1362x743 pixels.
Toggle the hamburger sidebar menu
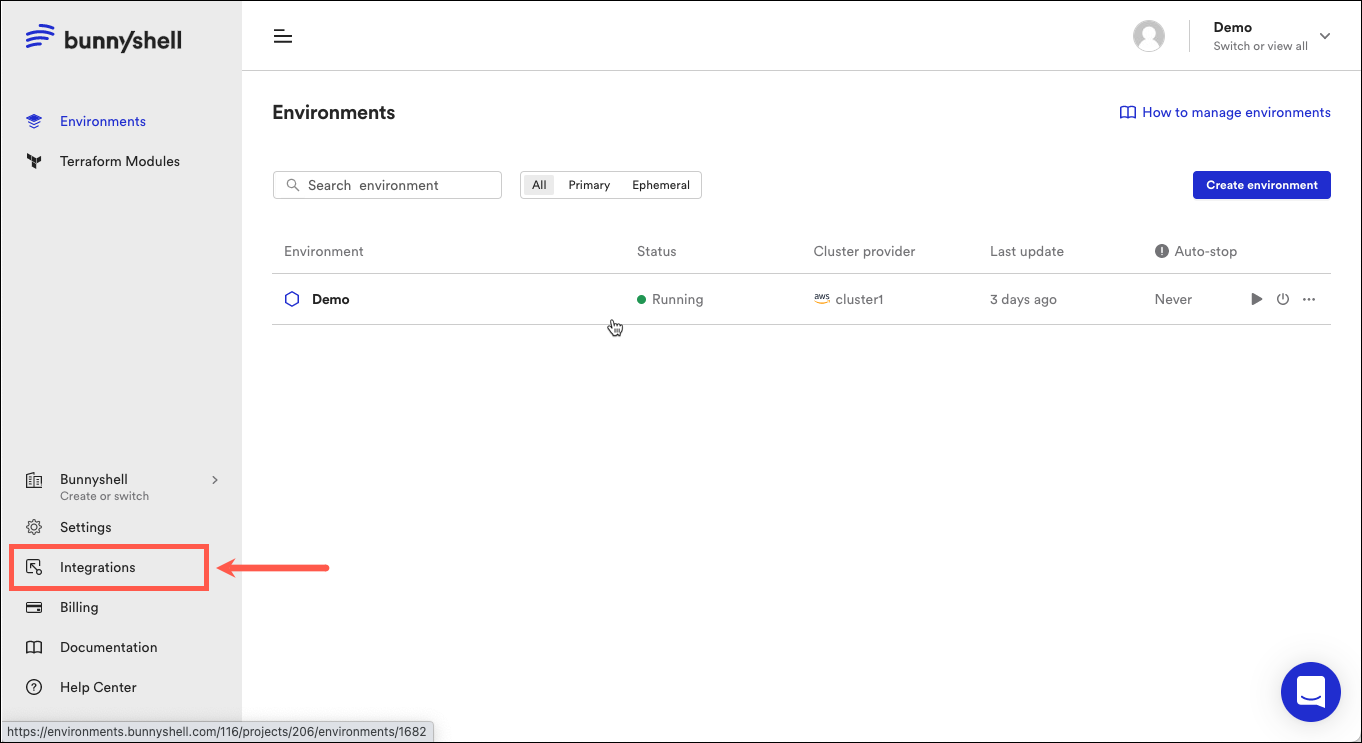[x=283, y=37]
